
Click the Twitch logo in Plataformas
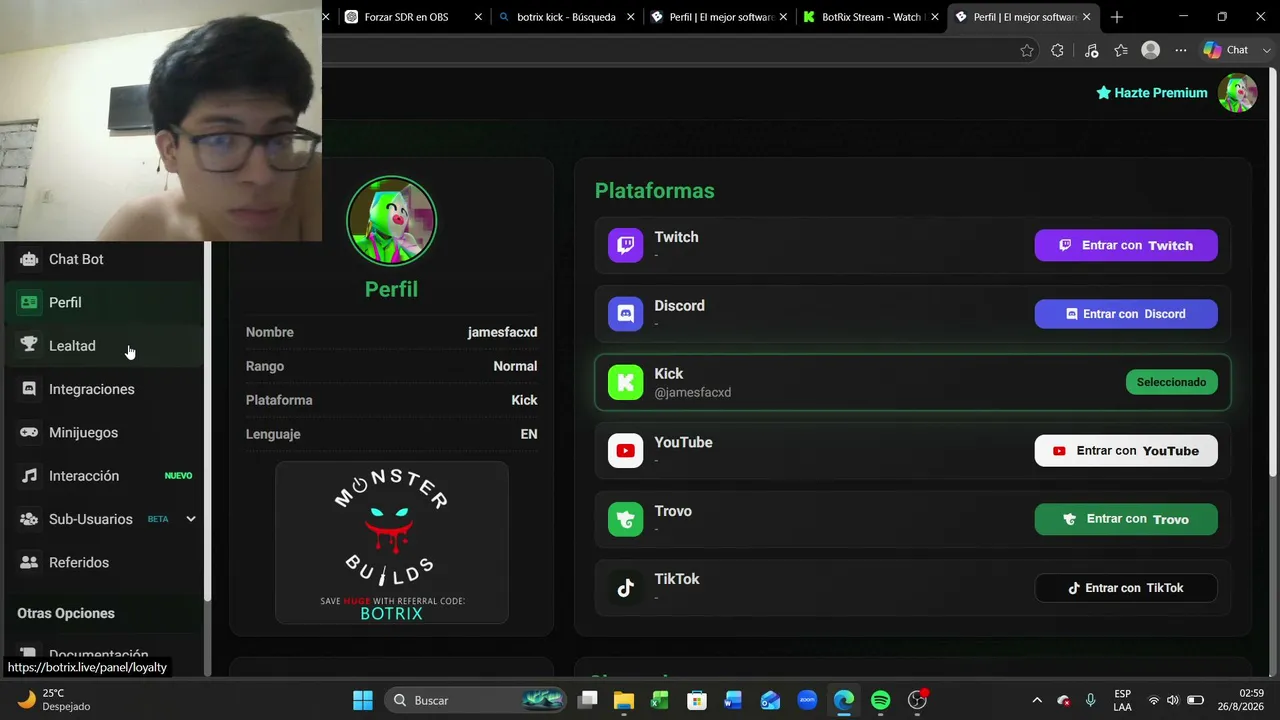coord(626,245)
